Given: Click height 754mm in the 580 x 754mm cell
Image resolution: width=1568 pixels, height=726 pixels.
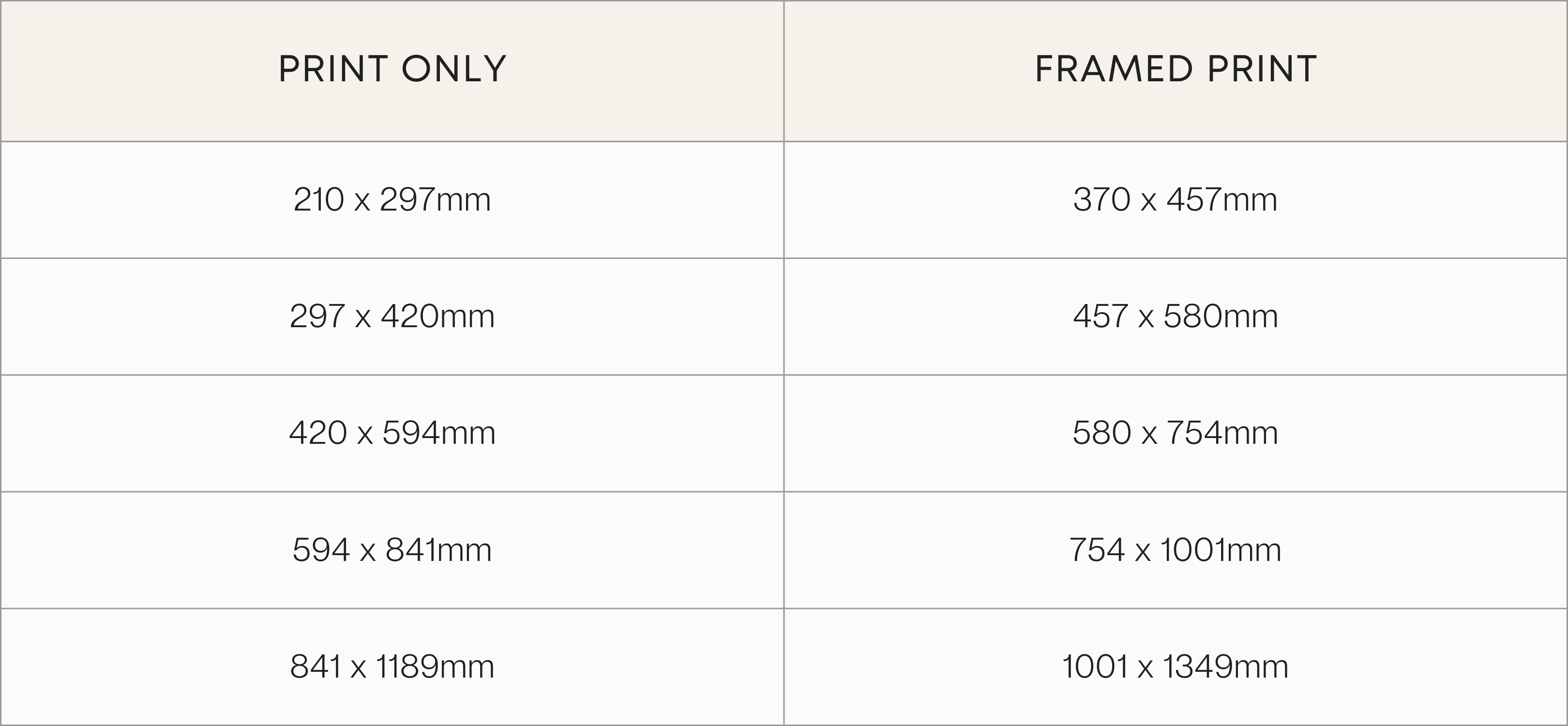Looking at the screenshot, I should click(1221, 433).
